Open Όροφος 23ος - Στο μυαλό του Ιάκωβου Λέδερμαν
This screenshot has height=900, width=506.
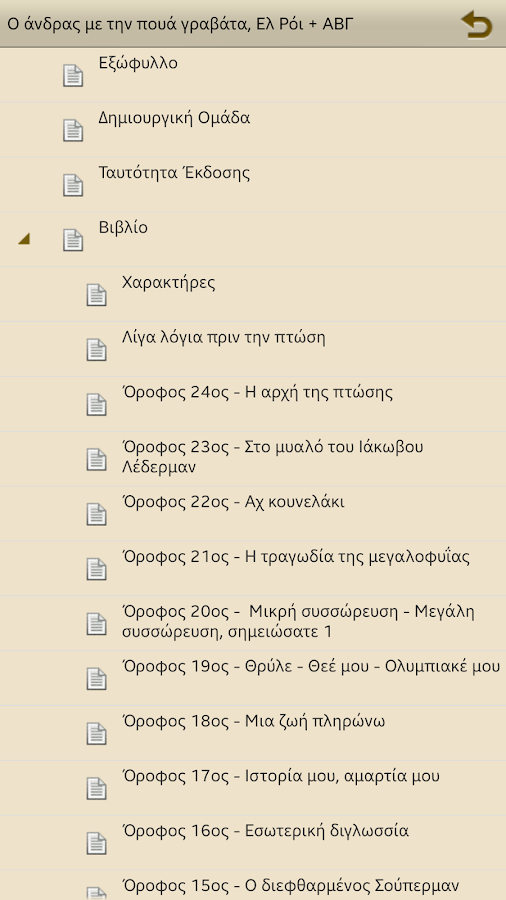253,459
